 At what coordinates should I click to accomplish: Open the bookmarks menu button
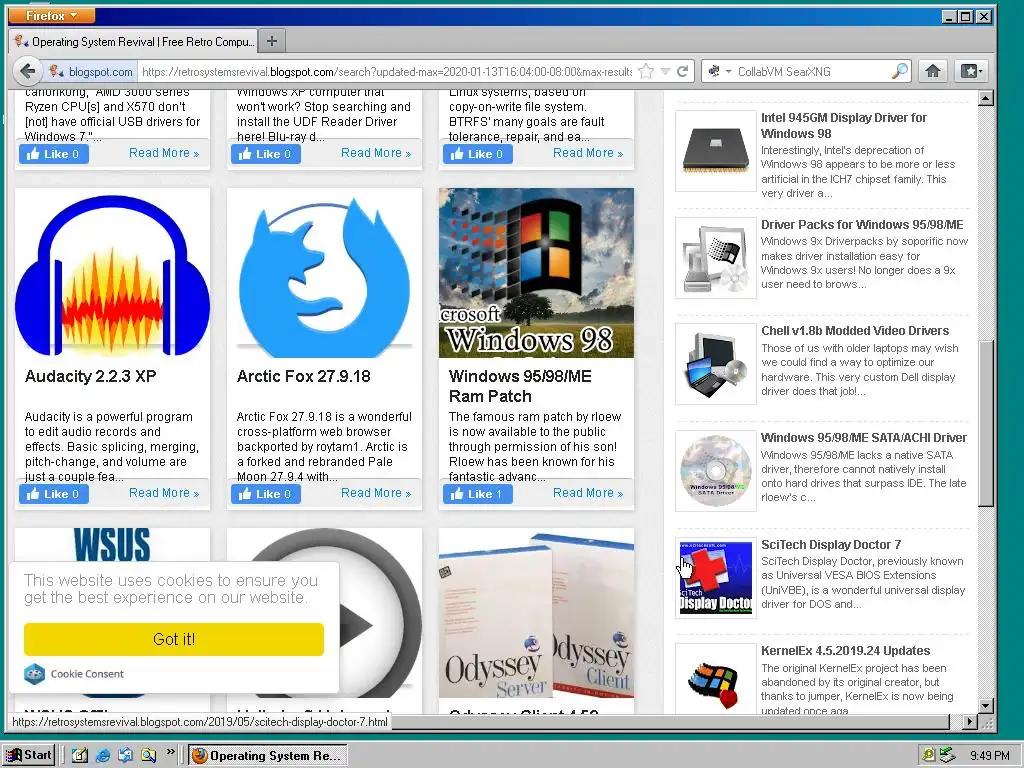click(970, 71)
